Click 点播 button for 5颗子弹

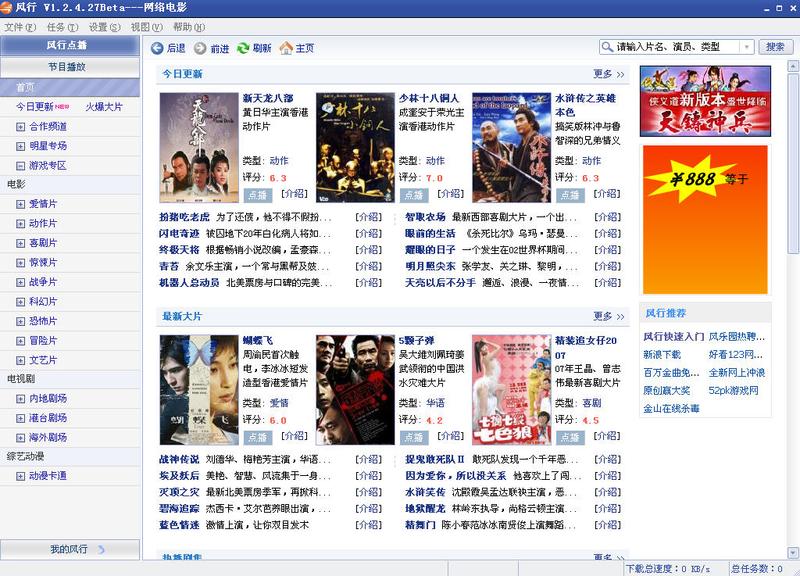pos(414,437)
